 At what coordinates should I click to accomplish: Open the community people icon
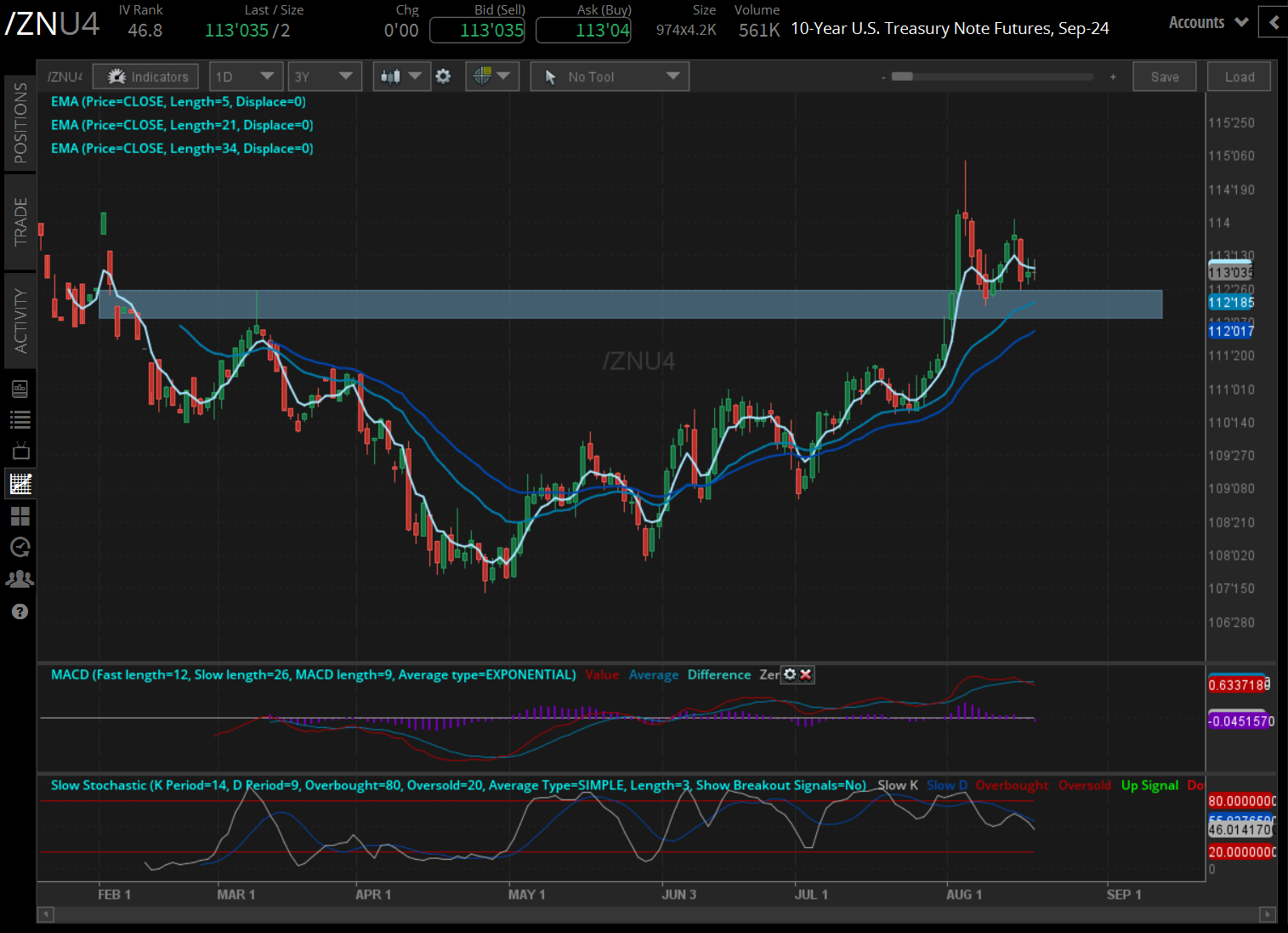click(20, 579)
